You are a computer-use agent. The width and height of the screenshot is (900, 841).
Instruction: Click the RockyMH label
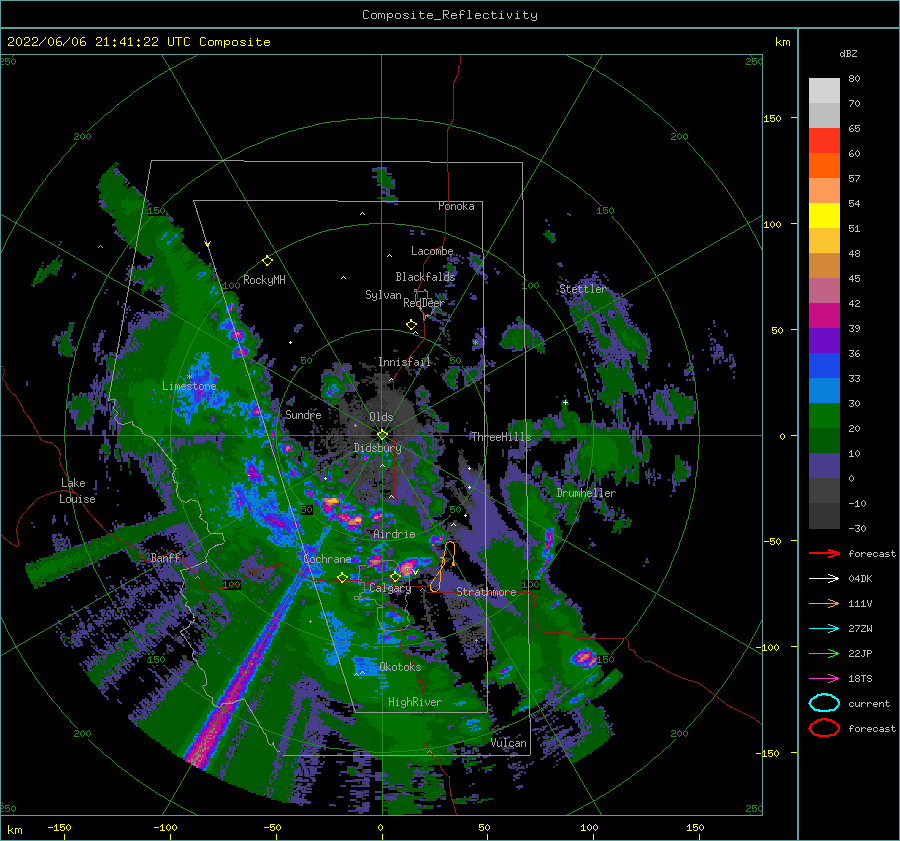(x=264, y=280)
